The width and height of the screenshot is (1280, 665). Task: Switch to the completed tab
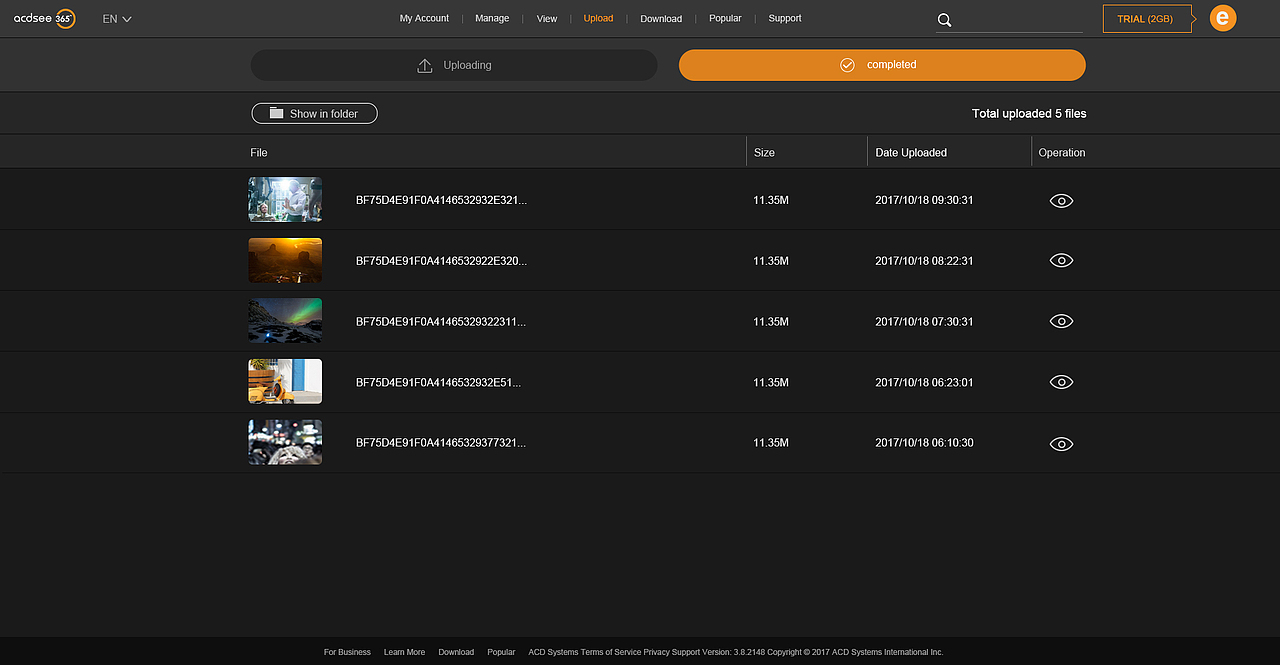pos(882,65)
